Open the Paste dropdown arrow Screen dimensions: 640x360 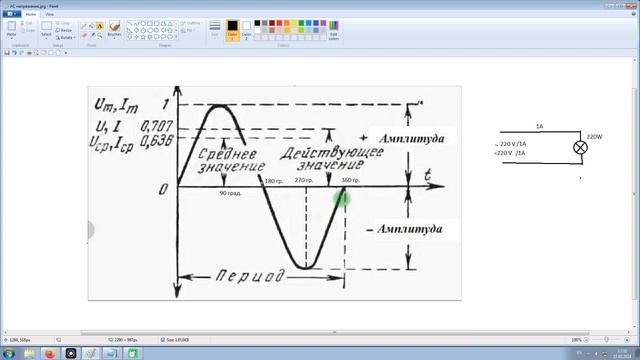pos(11,38)
